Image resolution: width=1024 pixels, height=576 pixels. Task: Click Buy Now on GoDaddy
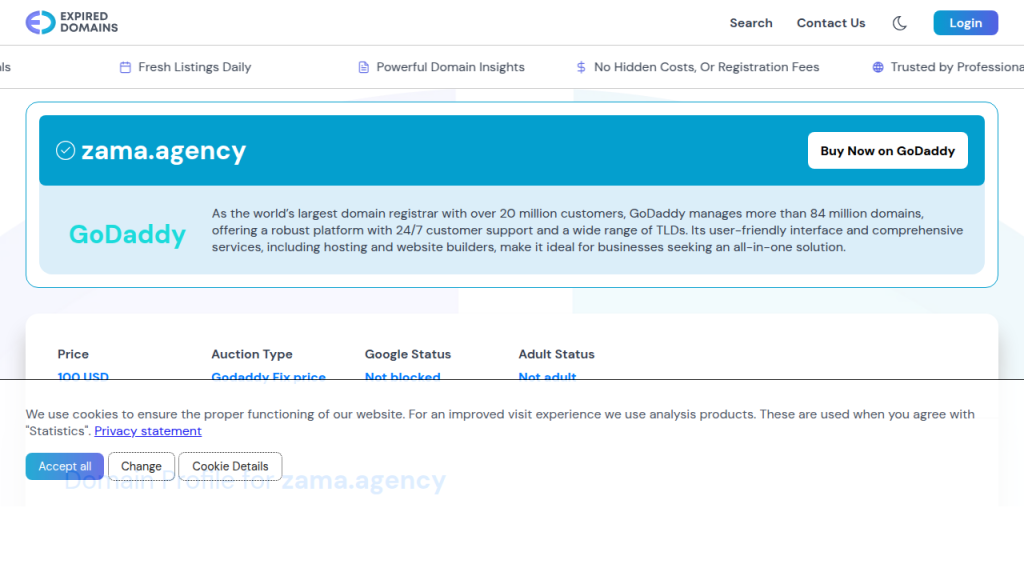[887, 151]
